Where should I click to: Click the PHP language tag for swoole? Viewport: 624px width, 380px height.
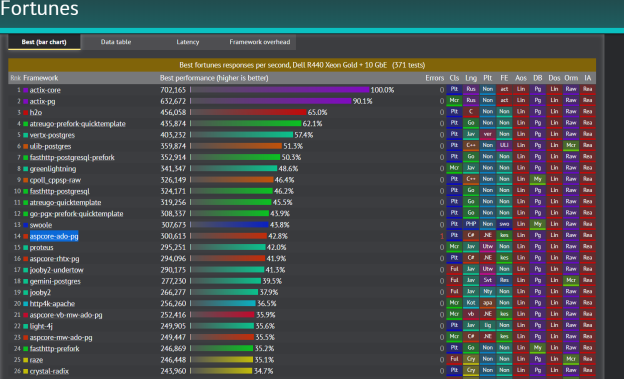coord(471,224)
